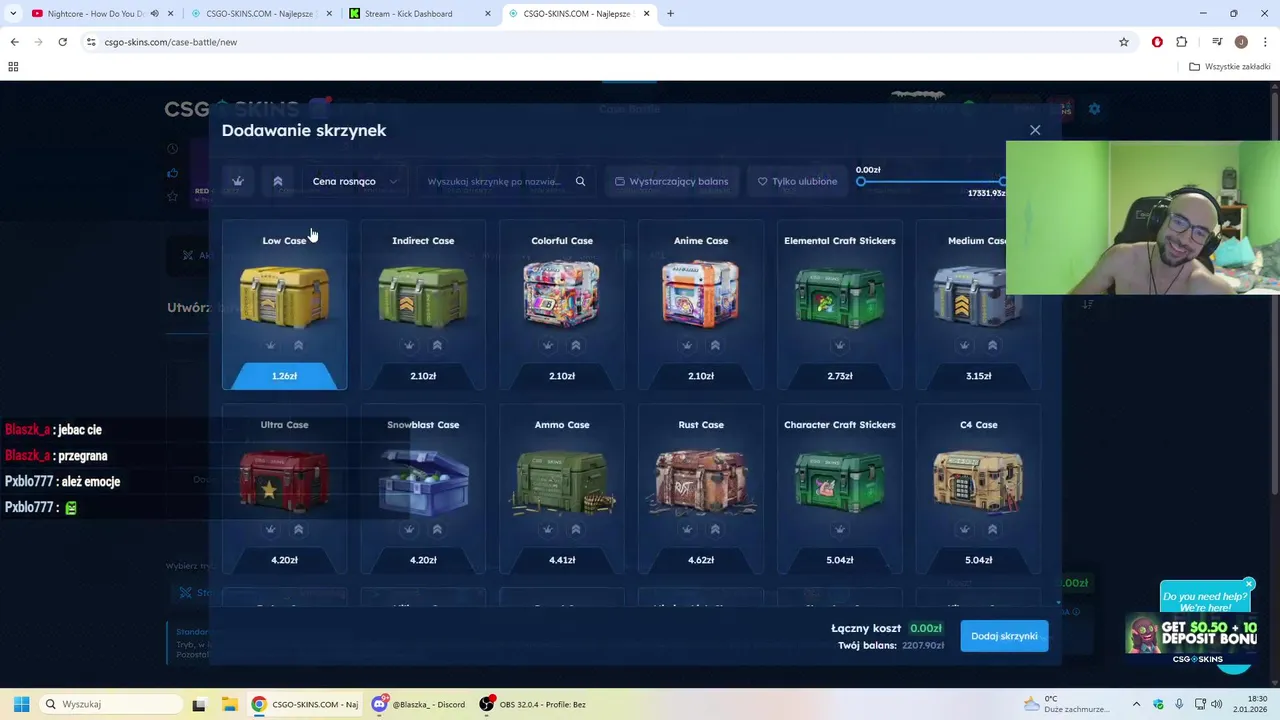Open the browser extensions puzzle icon
1280x720 pixels.
1182,42
